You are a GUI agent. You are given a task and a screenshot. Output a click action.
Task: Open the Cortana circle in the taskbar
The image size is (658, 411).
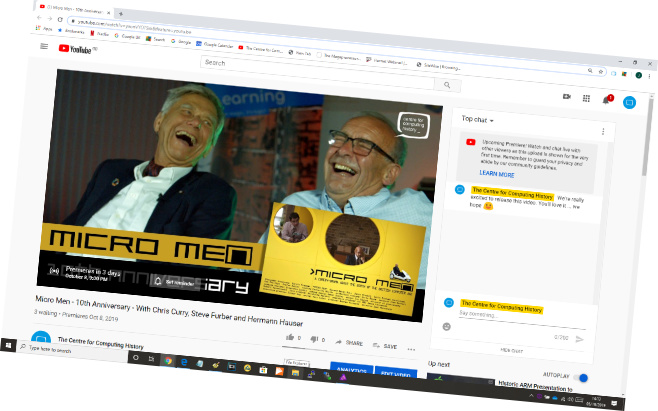[x=136, y=358]
